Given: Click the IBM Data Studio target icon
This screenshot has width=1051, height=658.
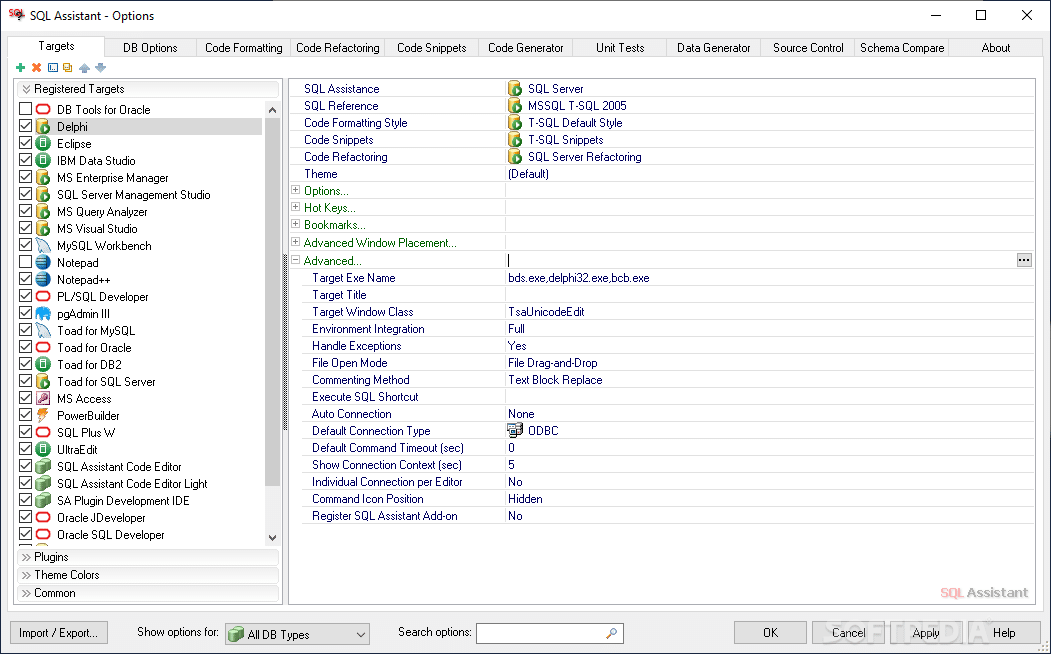Looking at the screenshot, I should 43,160.
